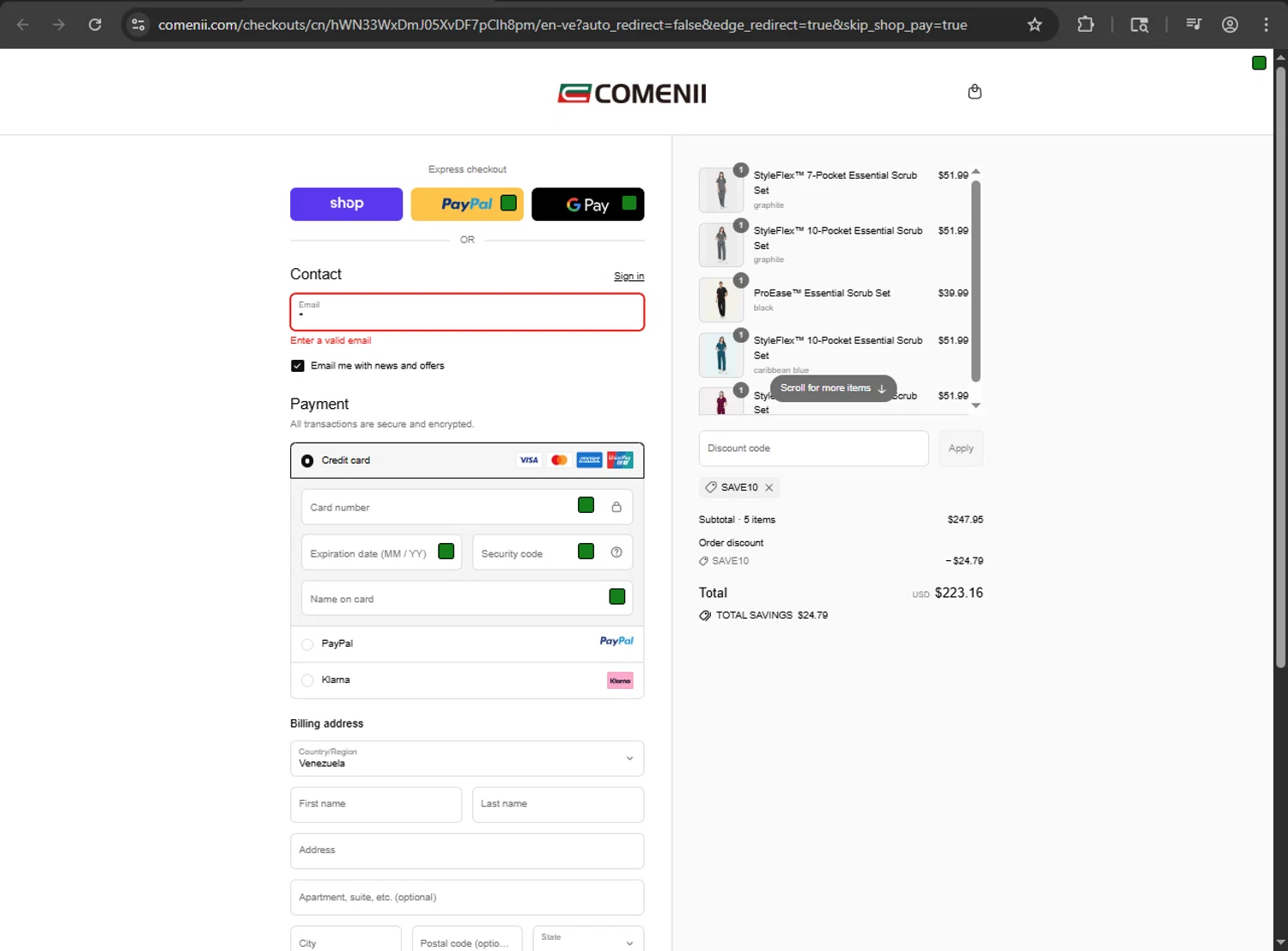Open the Country/Region dropdown showing Venezuela
Image resolution: width=1288 pixels, height=951 pixels.
pos(467,758)
